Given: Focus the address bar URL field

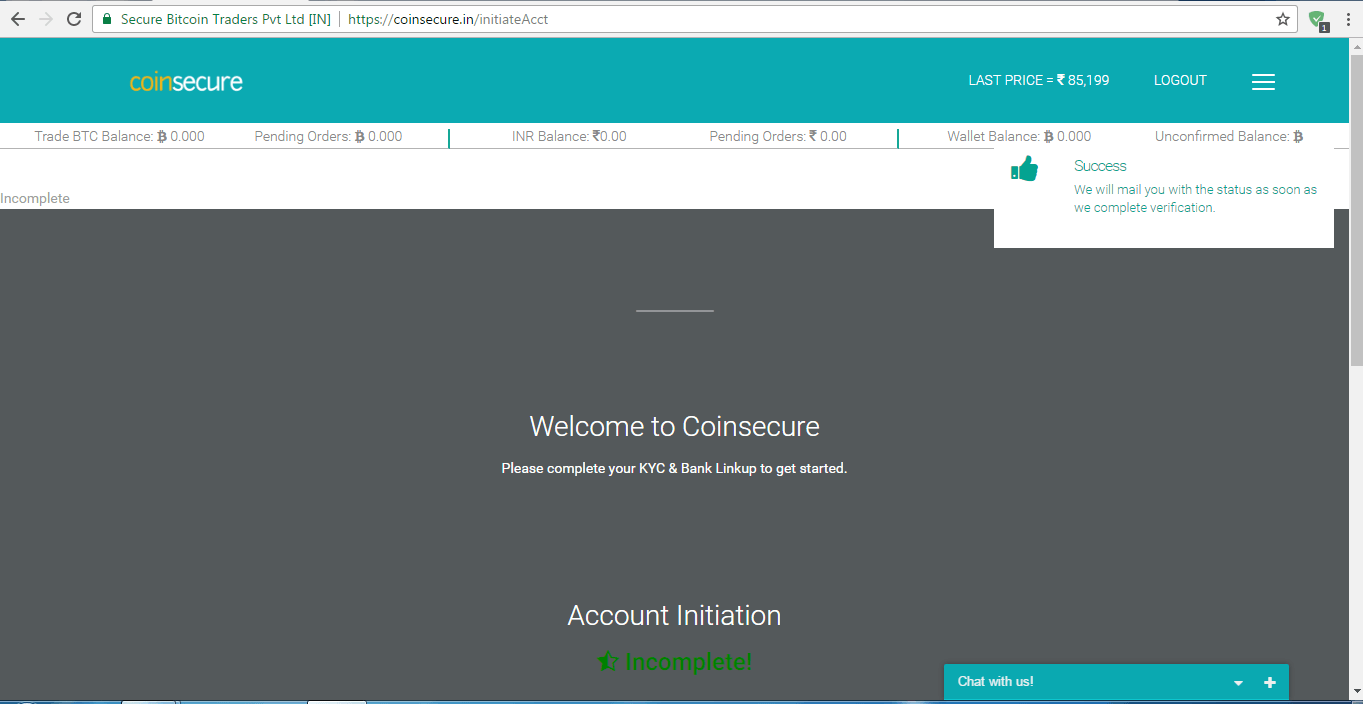Looking at the screenshot, I should [x=700, y=19].
